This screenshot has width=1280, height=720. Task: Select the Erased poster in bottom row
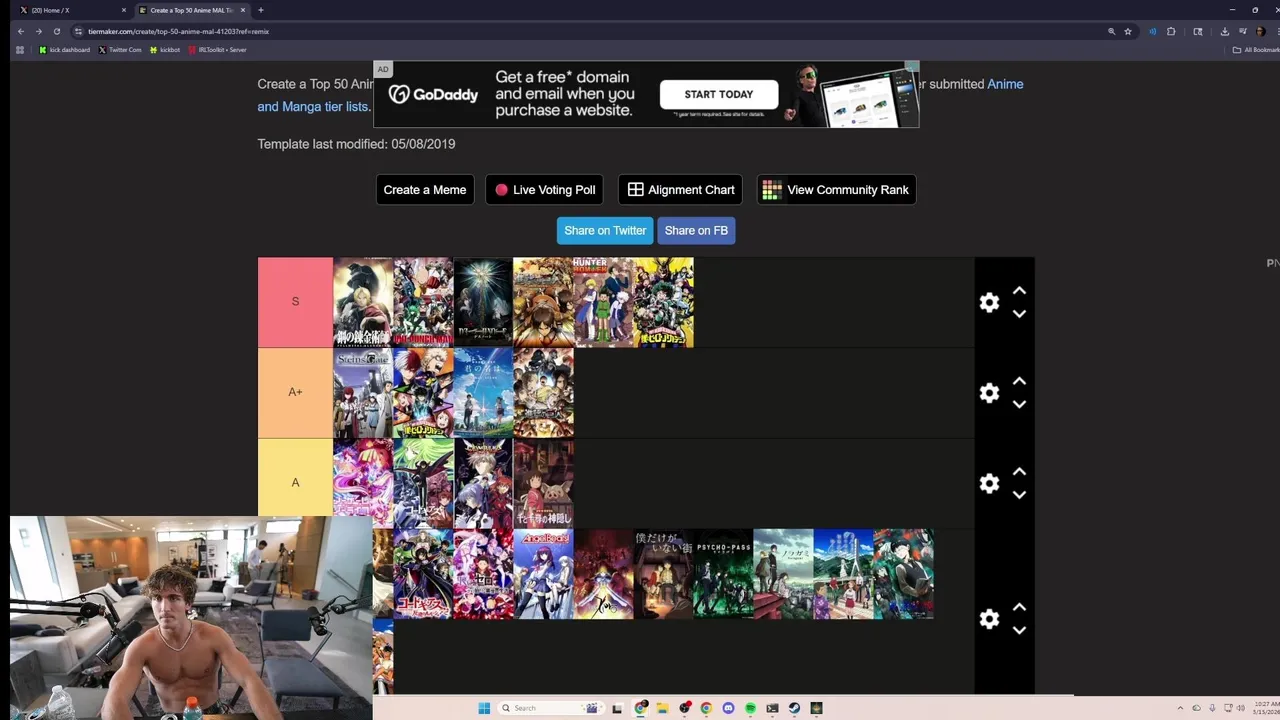663,574
